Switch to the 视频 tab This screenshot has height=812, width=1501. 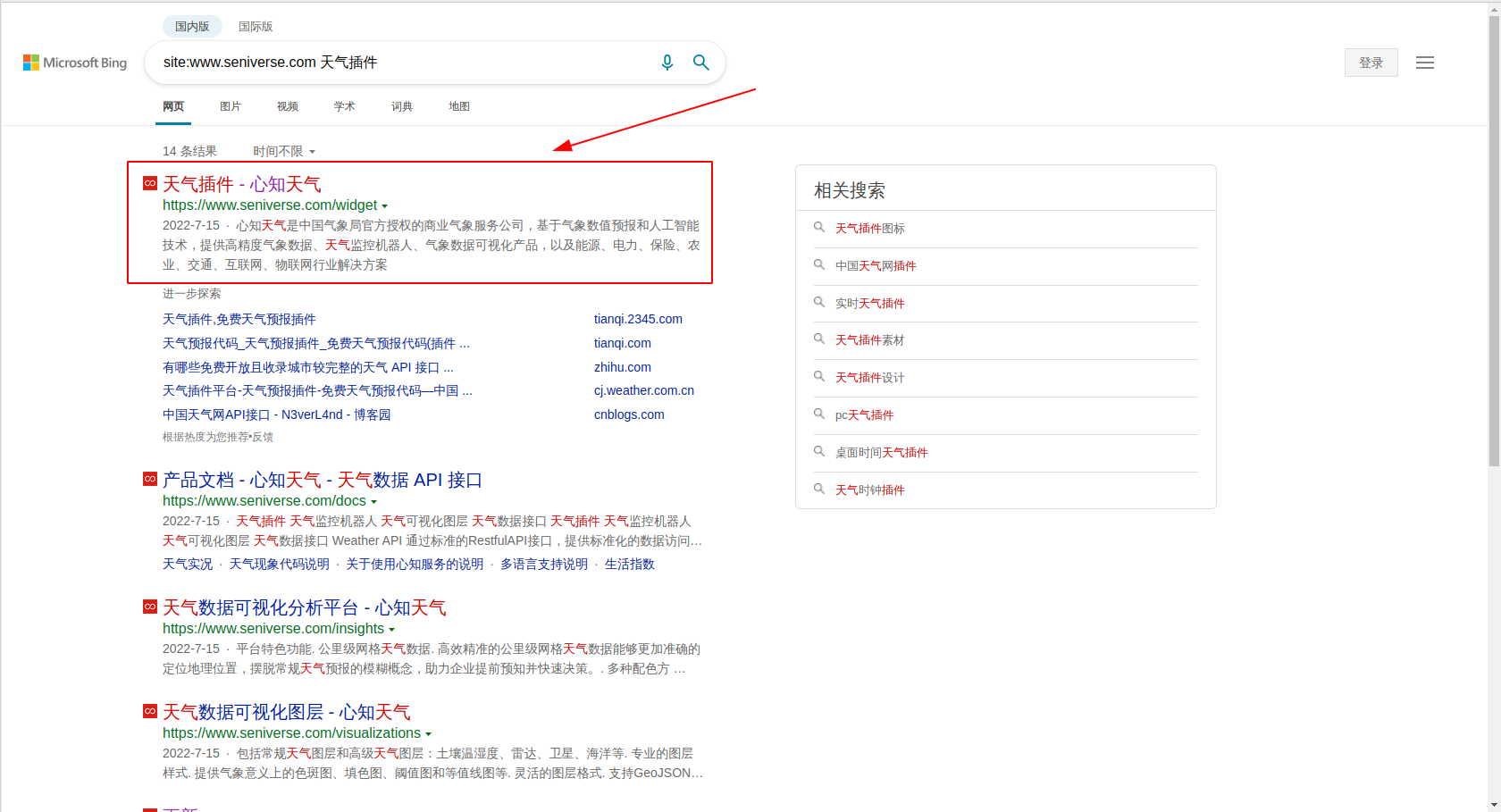(x=287, y=105)
